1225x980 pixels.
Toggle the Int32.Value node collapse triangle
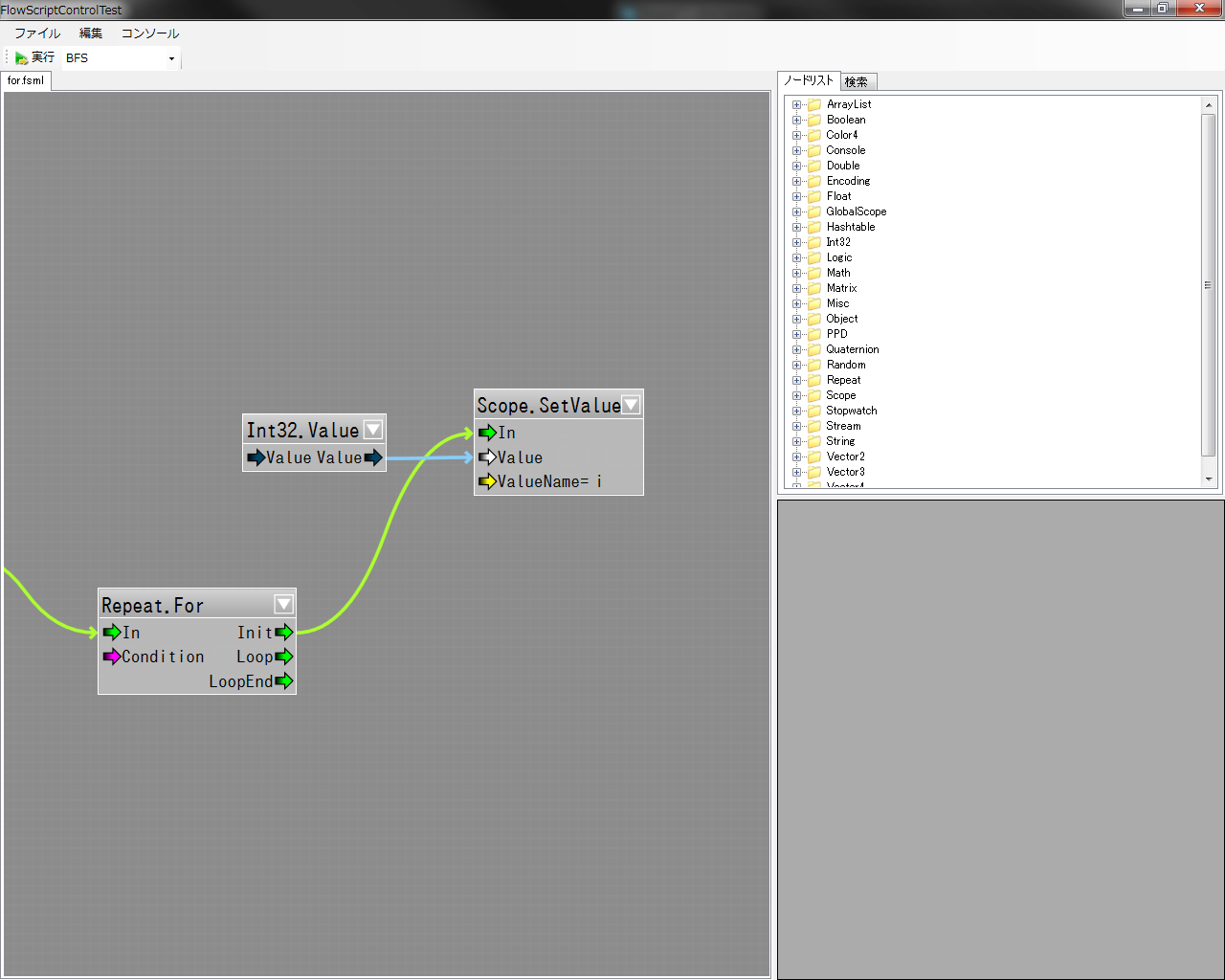coord(373,430)
